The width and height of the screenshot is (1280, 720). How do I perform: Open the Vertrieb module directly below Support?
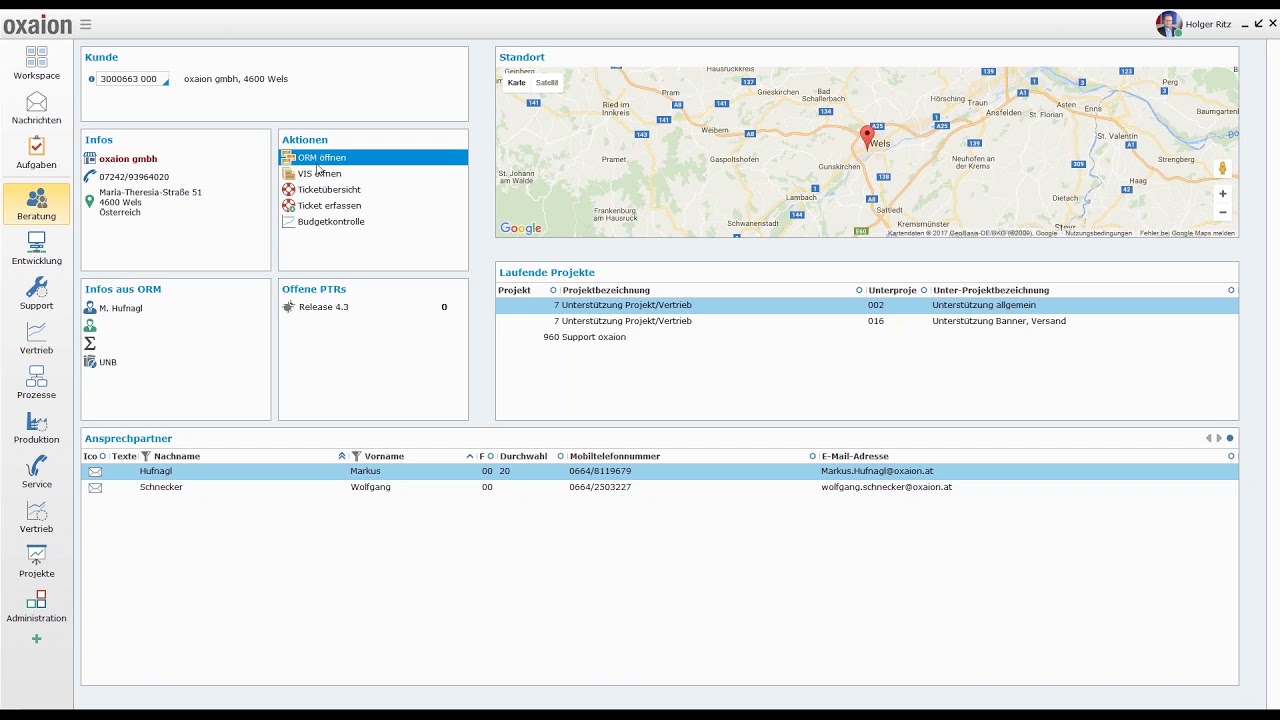(x=37, y=339)
